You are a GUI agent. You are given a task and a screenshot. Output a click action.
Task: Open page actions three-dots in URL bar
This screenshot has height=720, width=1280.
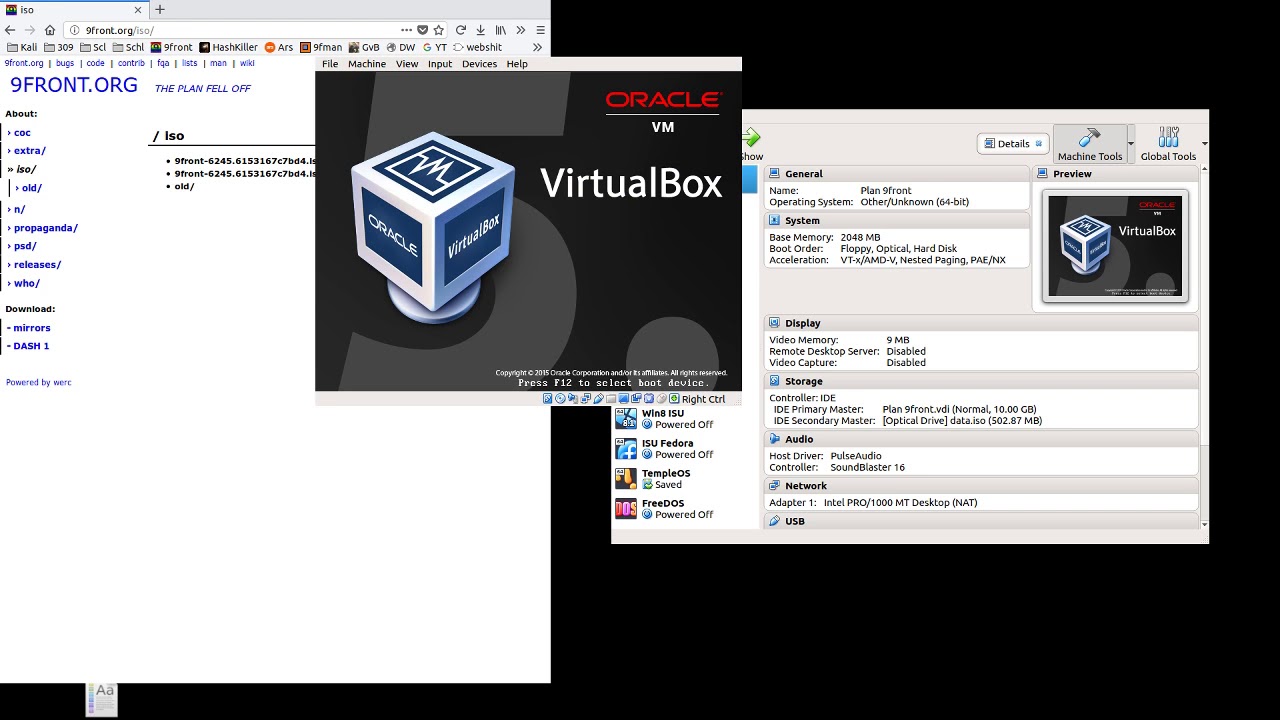(x=406, y=30)
